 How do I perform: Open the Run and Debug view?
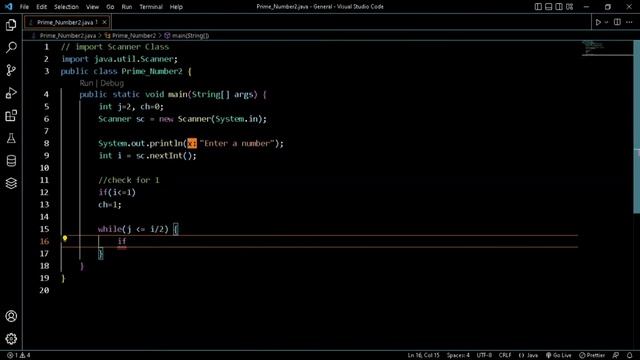pos(11,93)
